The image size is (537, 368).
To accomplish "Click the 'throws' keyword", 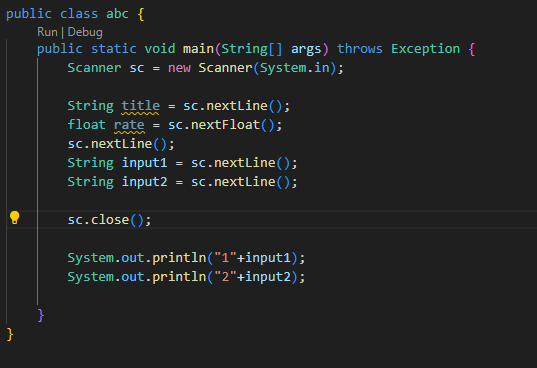I will (360, 49).
